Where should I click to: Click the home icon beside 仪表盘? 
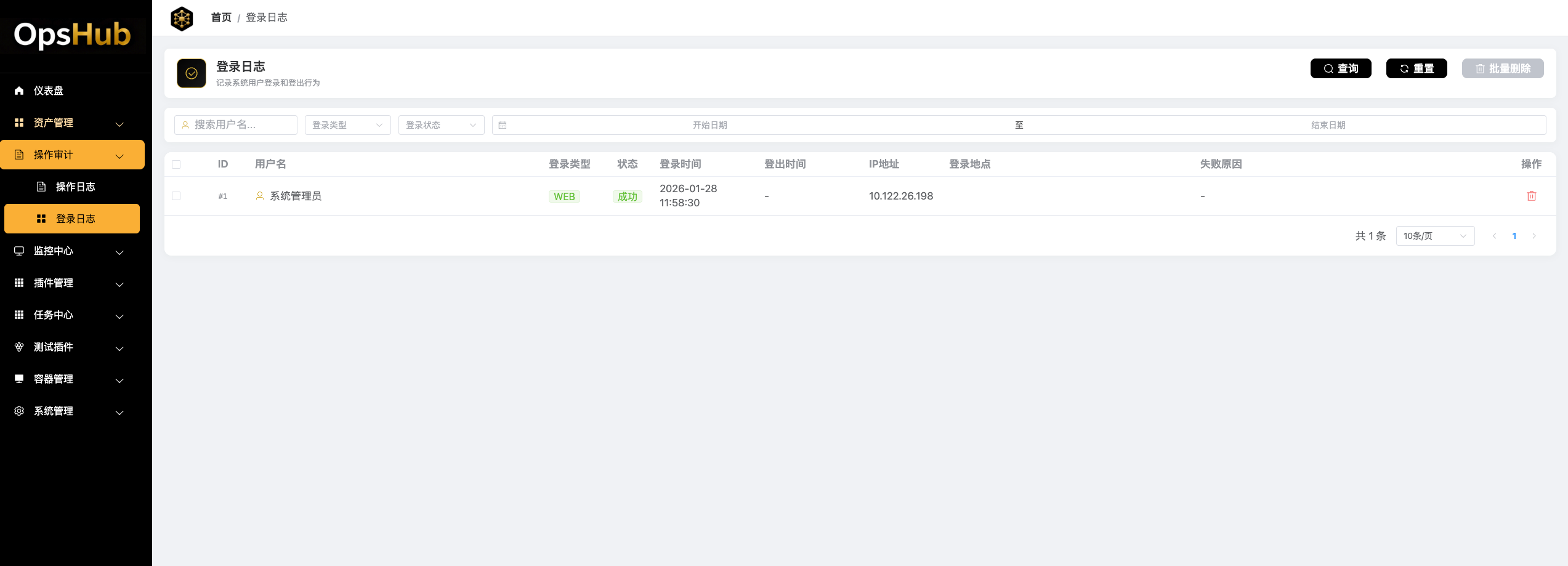(19, 91)
